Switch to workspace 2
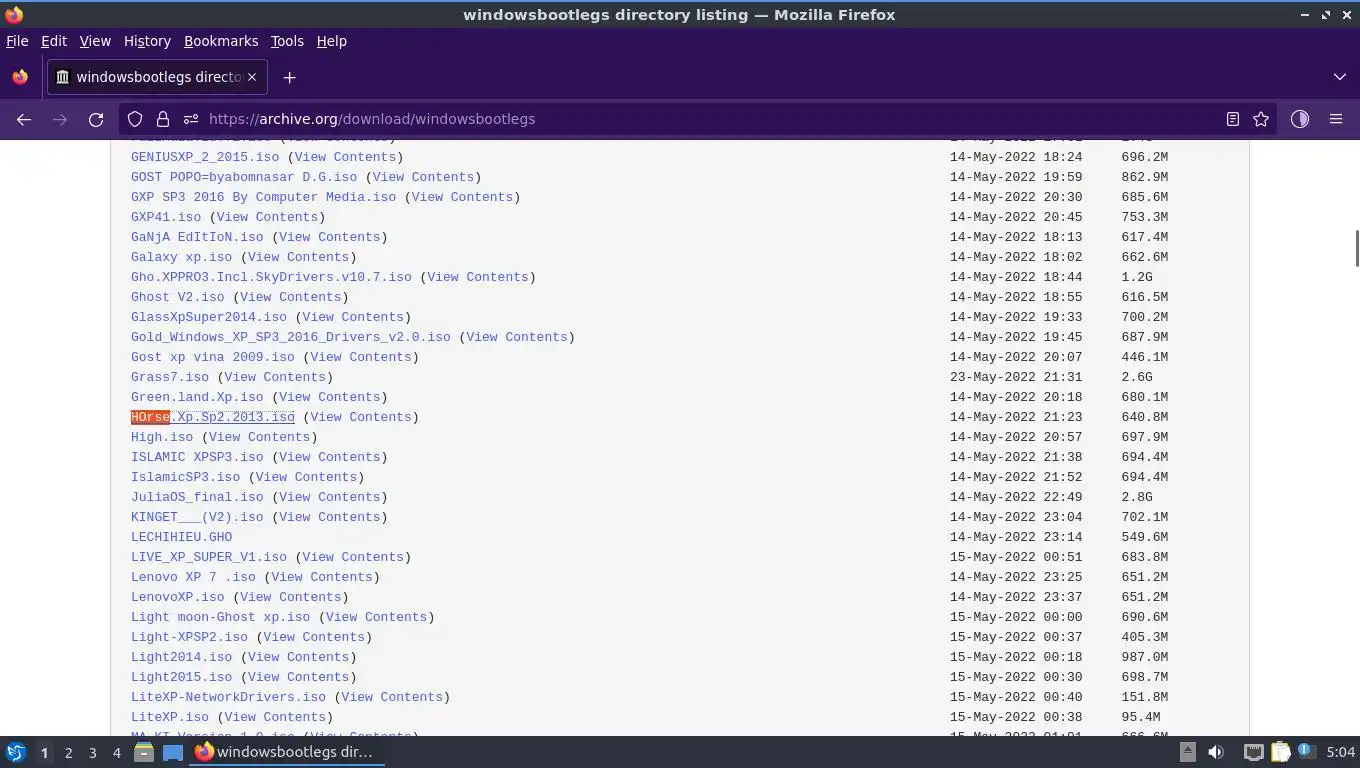 tap(68, 752)
